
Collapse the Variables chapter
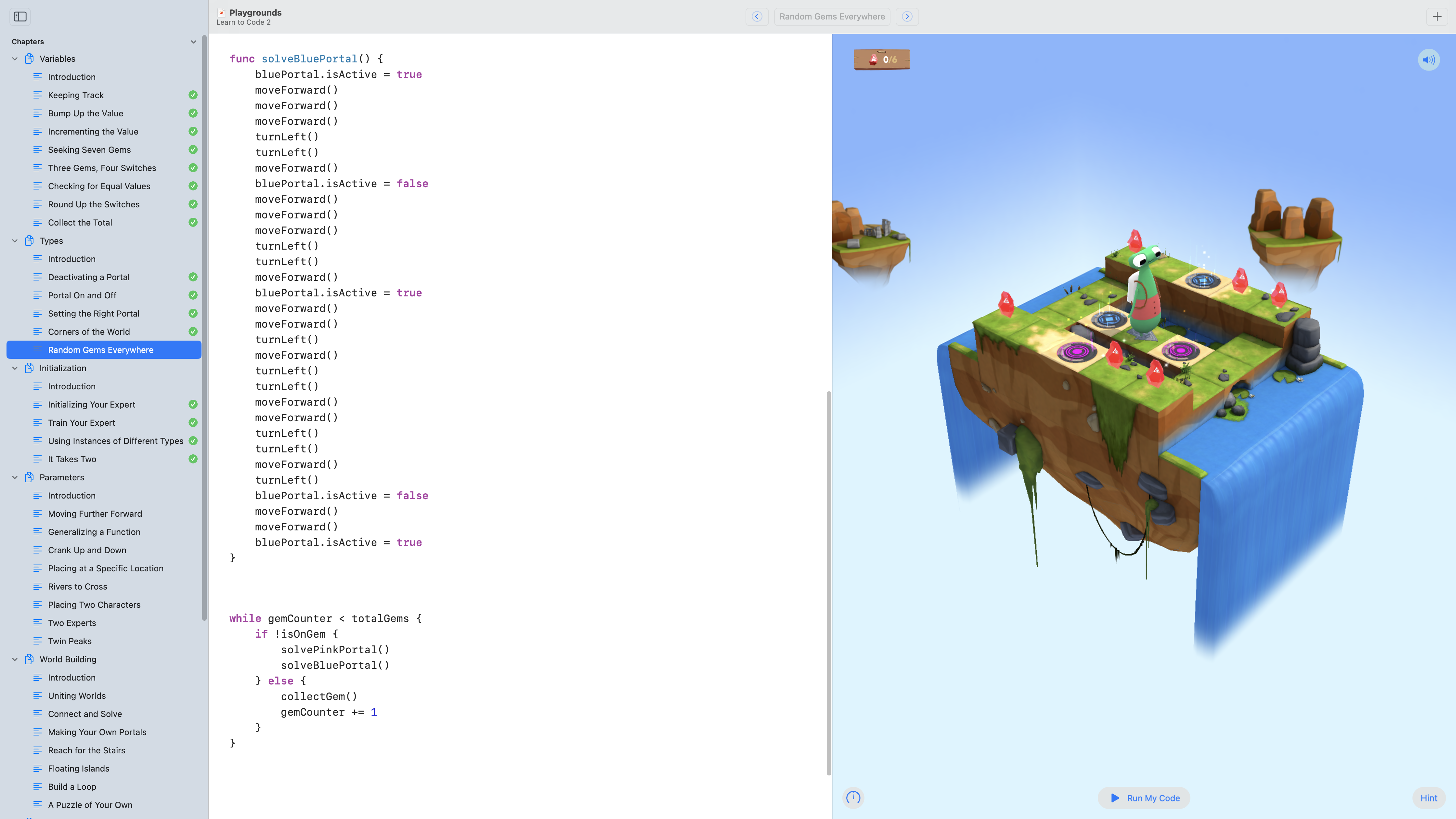[x=15, y=59]
